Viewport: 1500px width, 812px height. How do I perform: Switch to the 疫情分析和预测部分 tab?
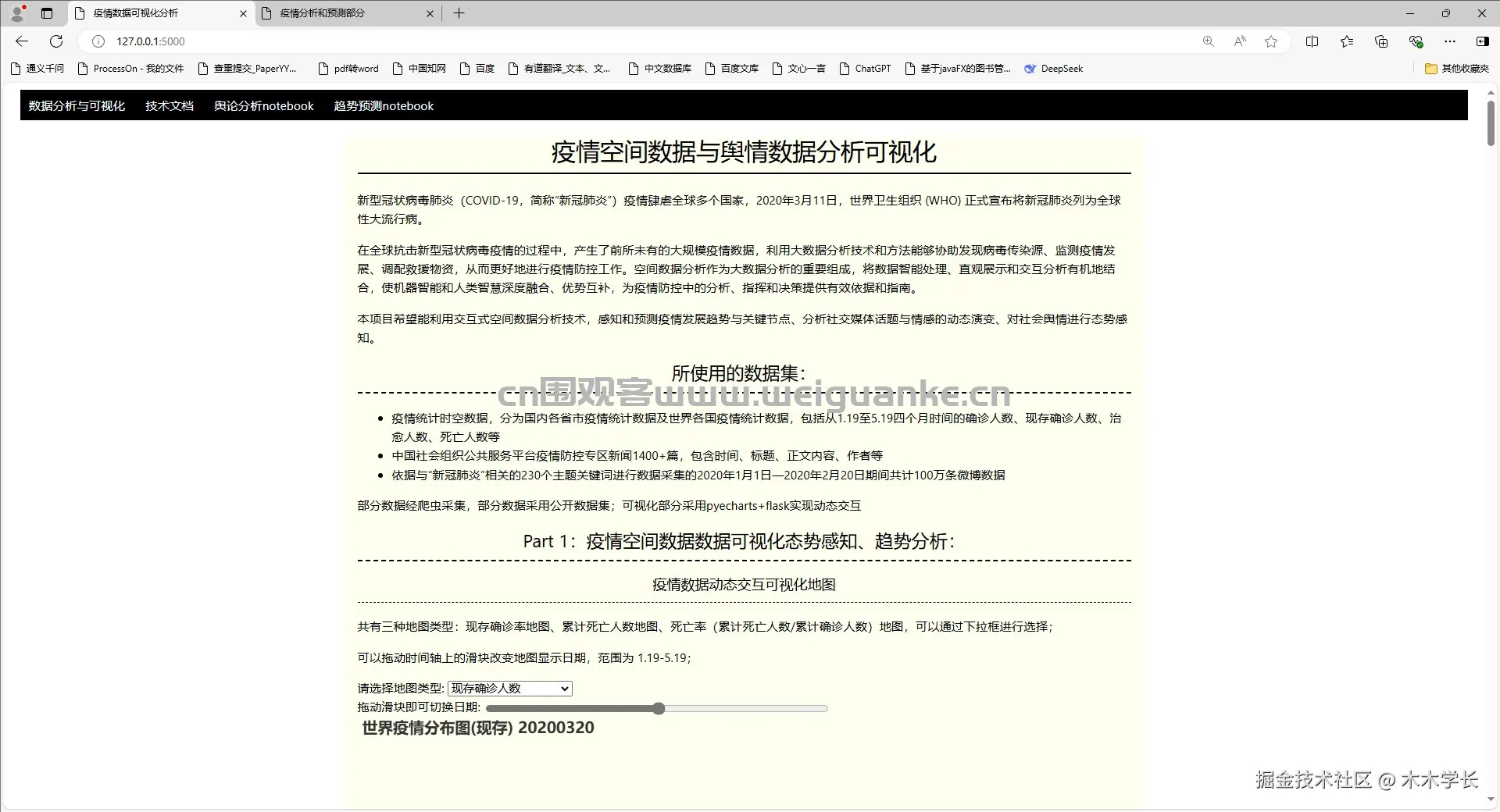(x=348, y=13)
